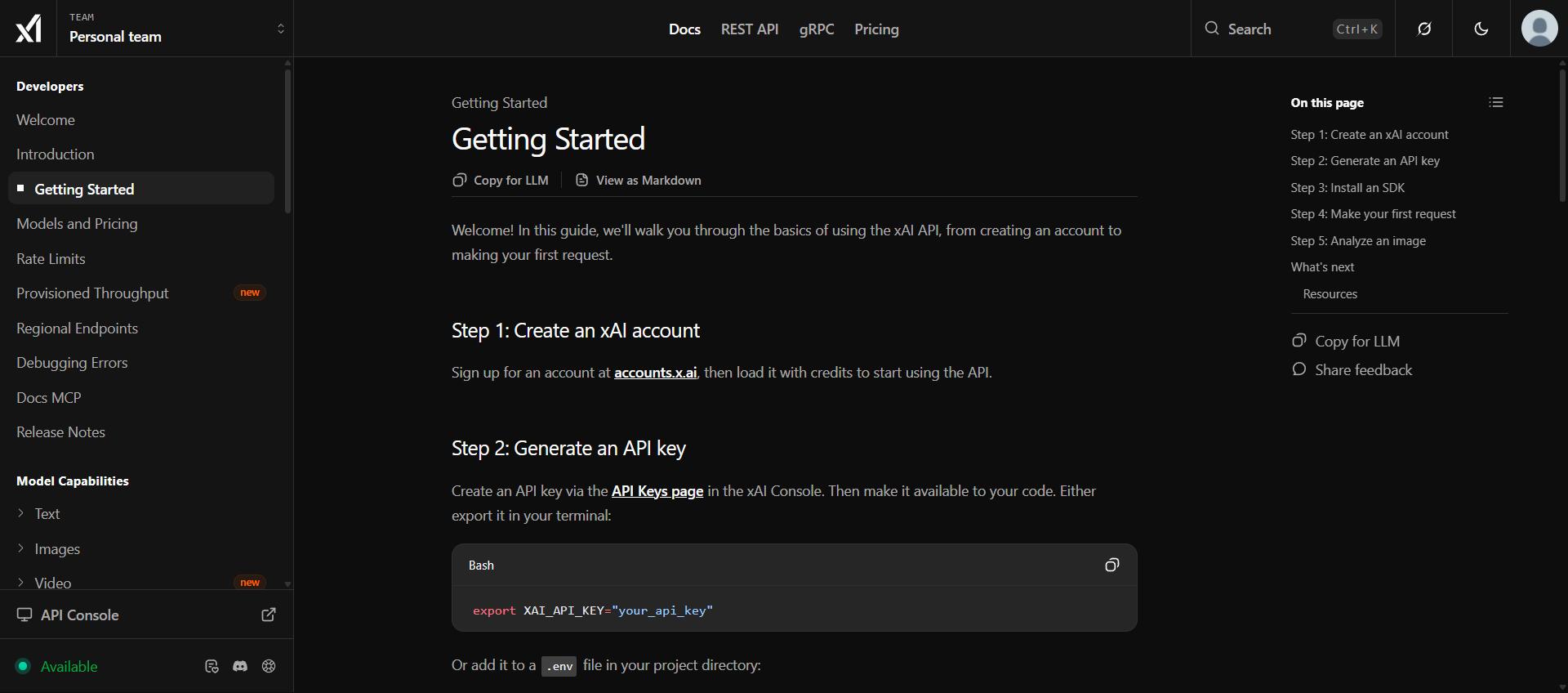
Task: Jump to Step 2: Generate an API key
Action: pyautogui.click(x=1365, y=161)
